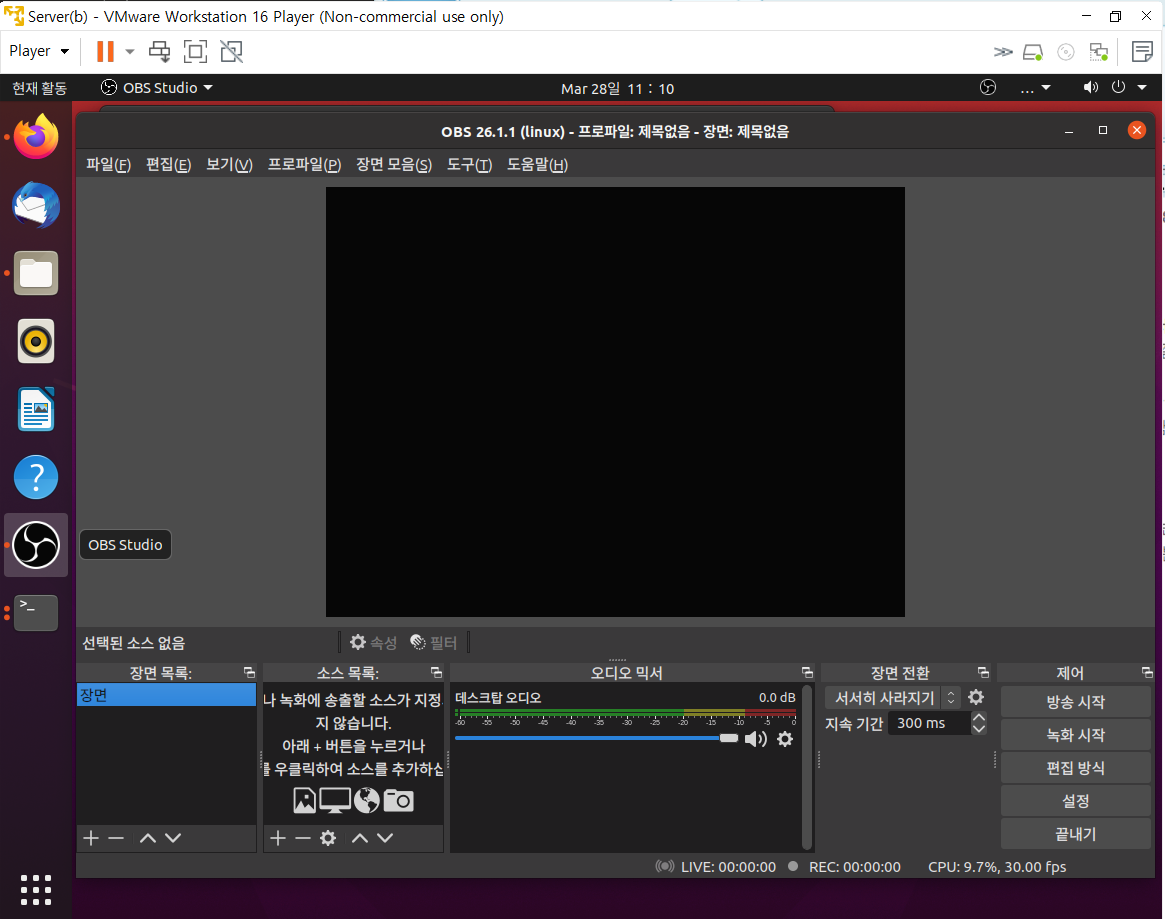
Task: Add a new scene with plus button
Action: 91,838
